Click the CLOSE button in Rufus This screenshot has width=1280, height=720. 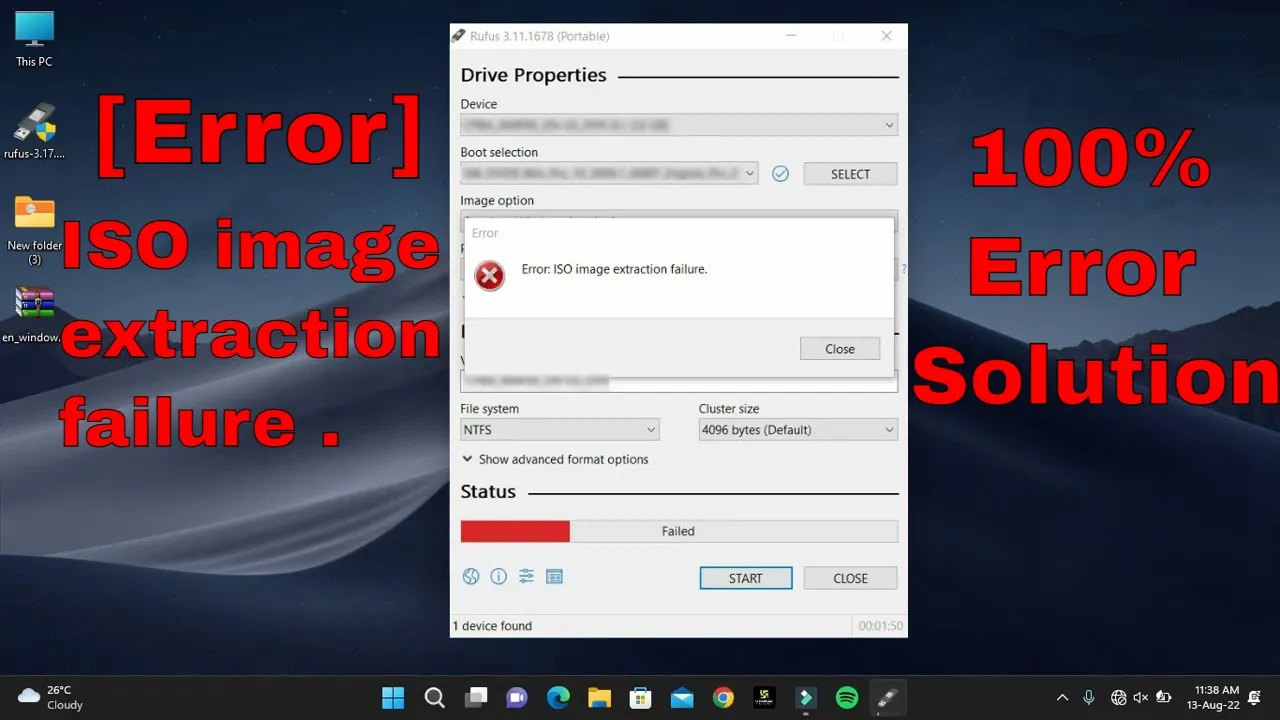850,578
